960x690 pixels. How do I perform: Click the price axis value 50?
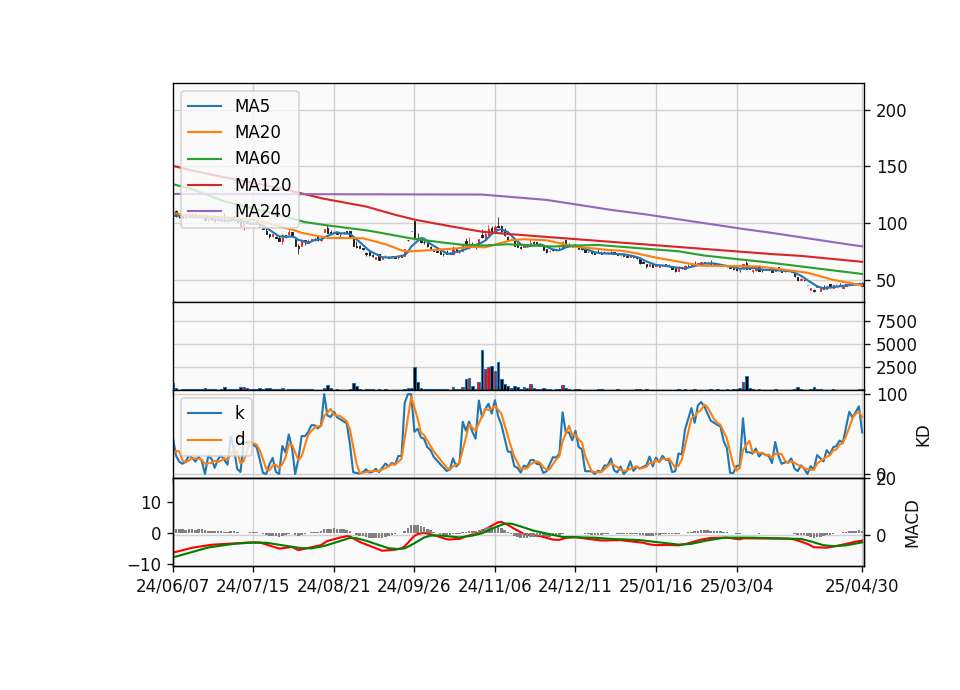(887, 281)
